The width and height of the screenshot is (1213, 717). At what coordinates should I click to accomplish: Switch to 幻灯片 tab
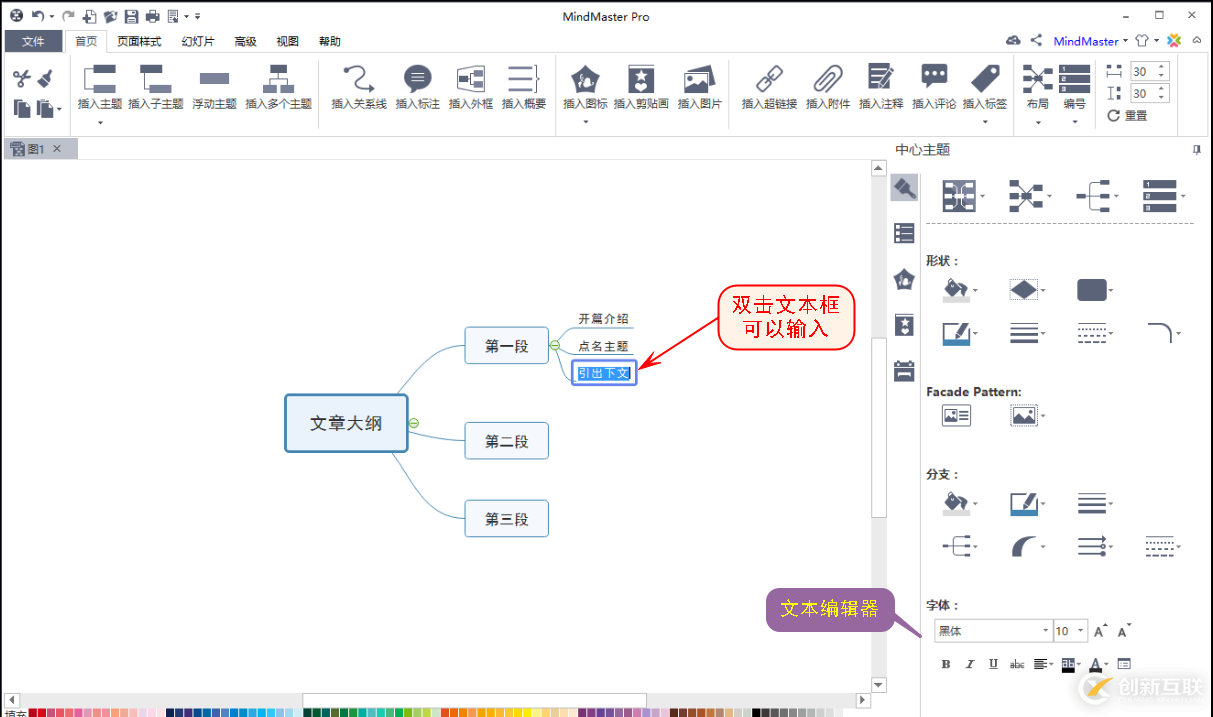pyautogui.click(x=198, y=41)
